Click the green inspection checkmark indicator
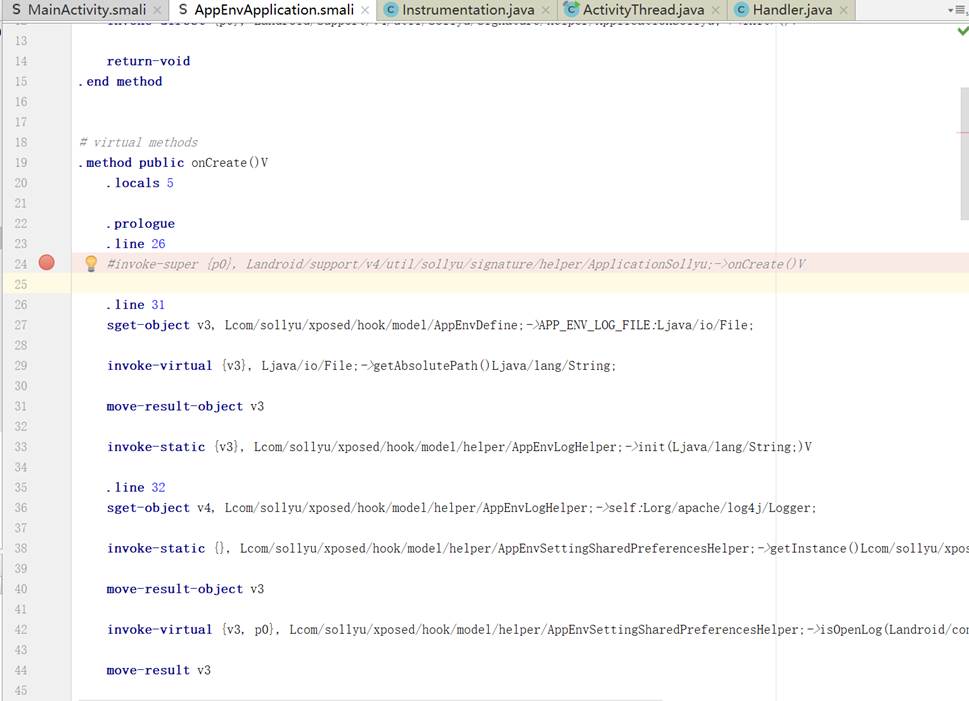This screenshot has width=969, height=701. point(962,31)
